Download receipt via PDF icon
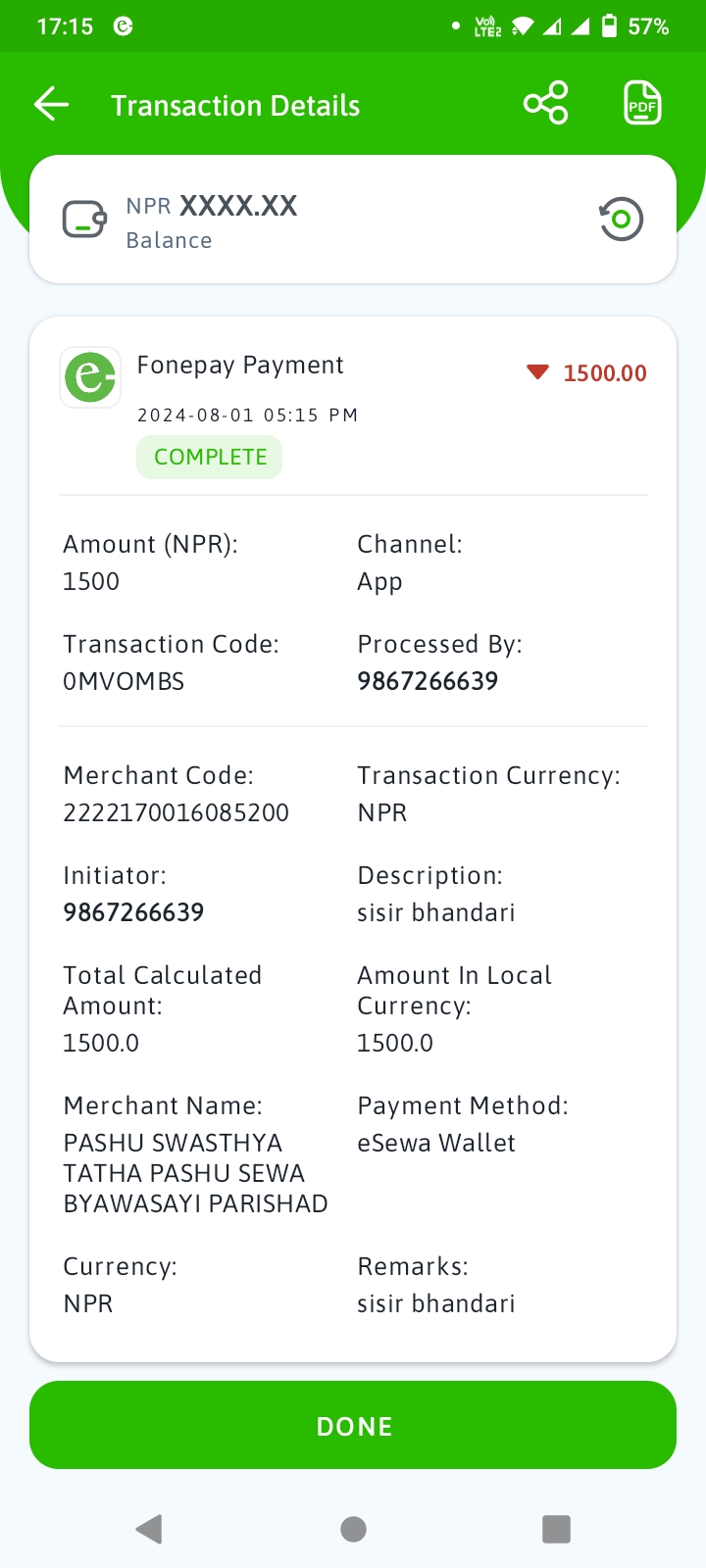This screenshot has width=706, height=1568. (642, 103)
